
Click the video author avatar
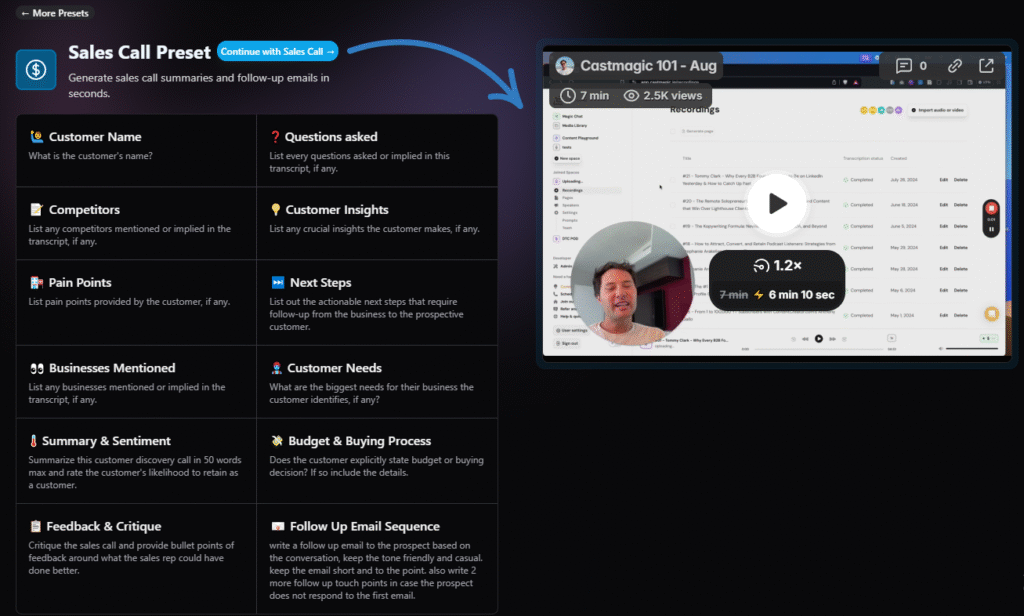tap(565, 66)
